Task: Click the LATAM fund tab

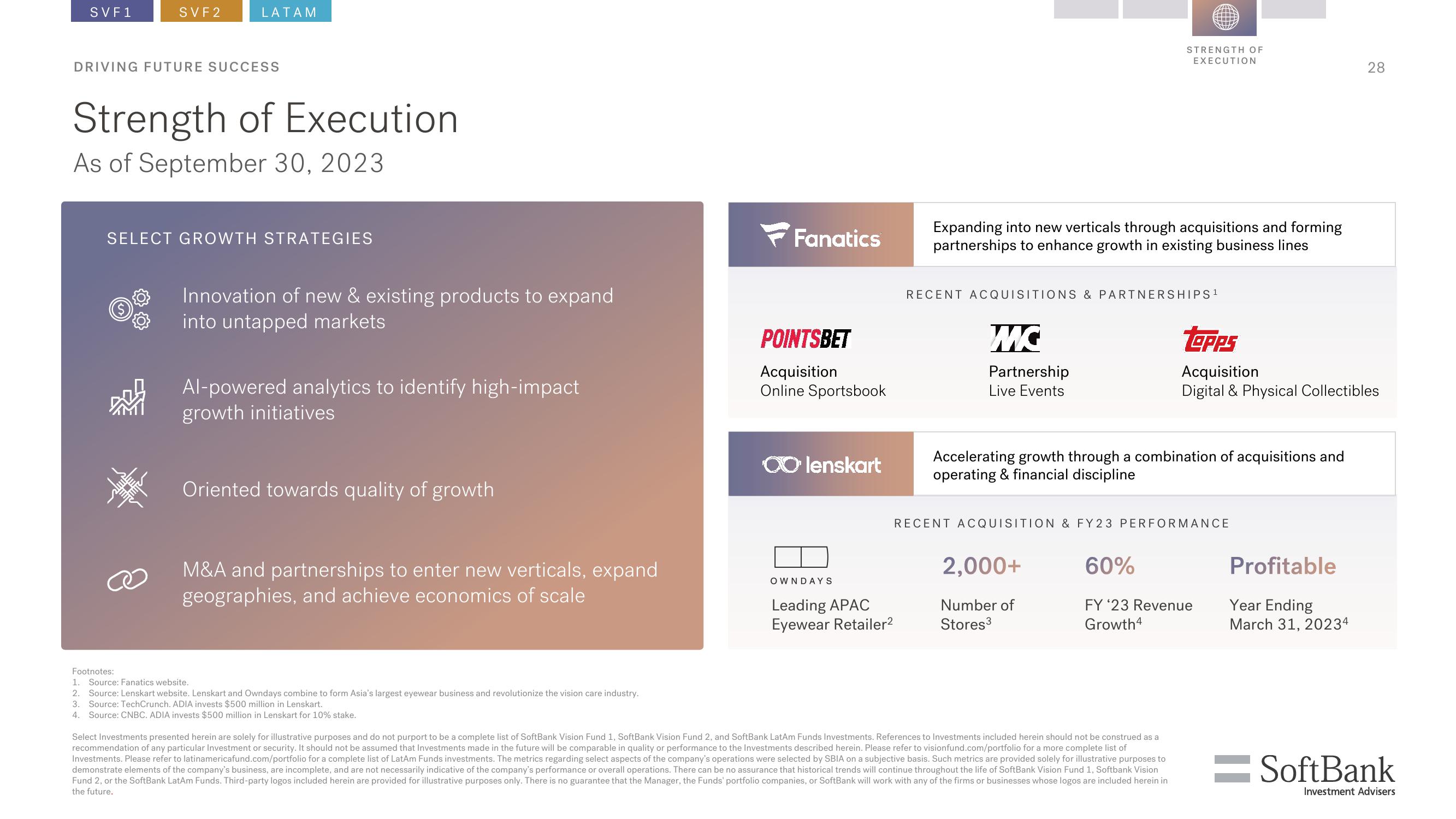Action: click(289, 11)
